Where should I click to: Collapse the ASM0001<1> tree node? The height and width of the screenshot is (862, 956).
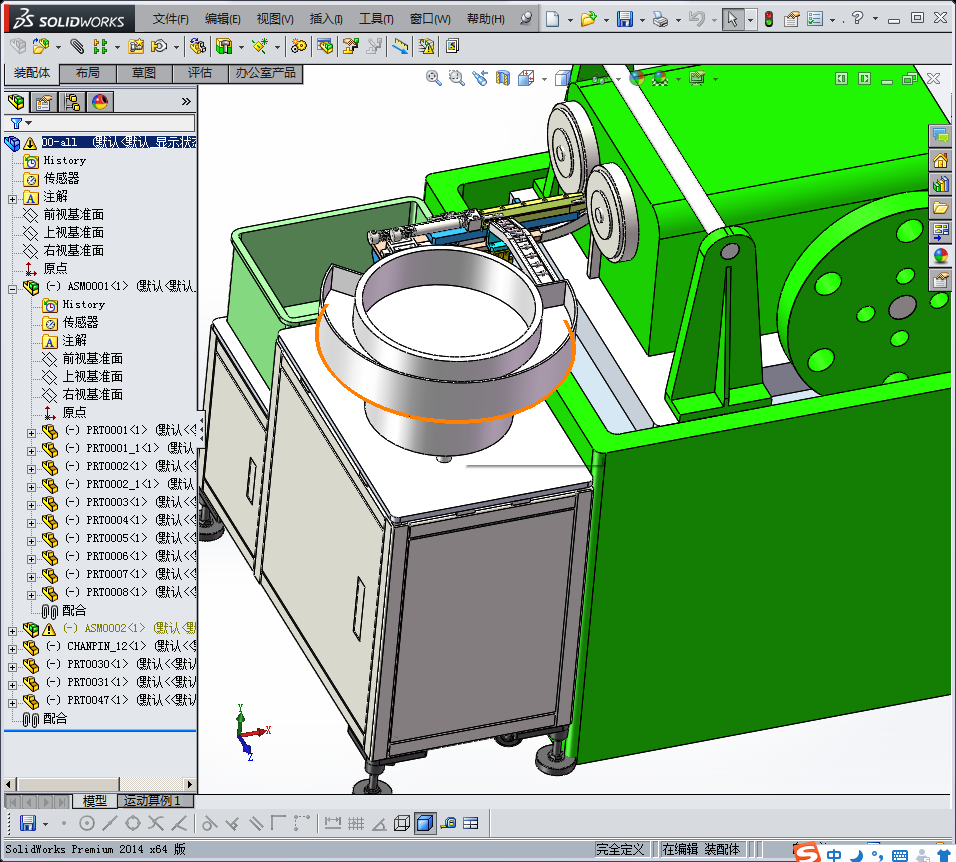point(12,287)
